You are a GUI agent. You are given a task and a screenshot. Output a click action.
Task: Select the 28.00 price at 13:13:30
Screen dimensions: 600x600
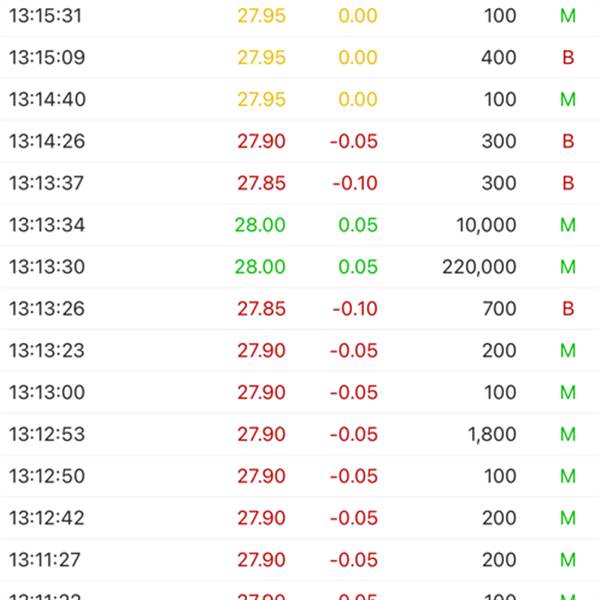260,267
